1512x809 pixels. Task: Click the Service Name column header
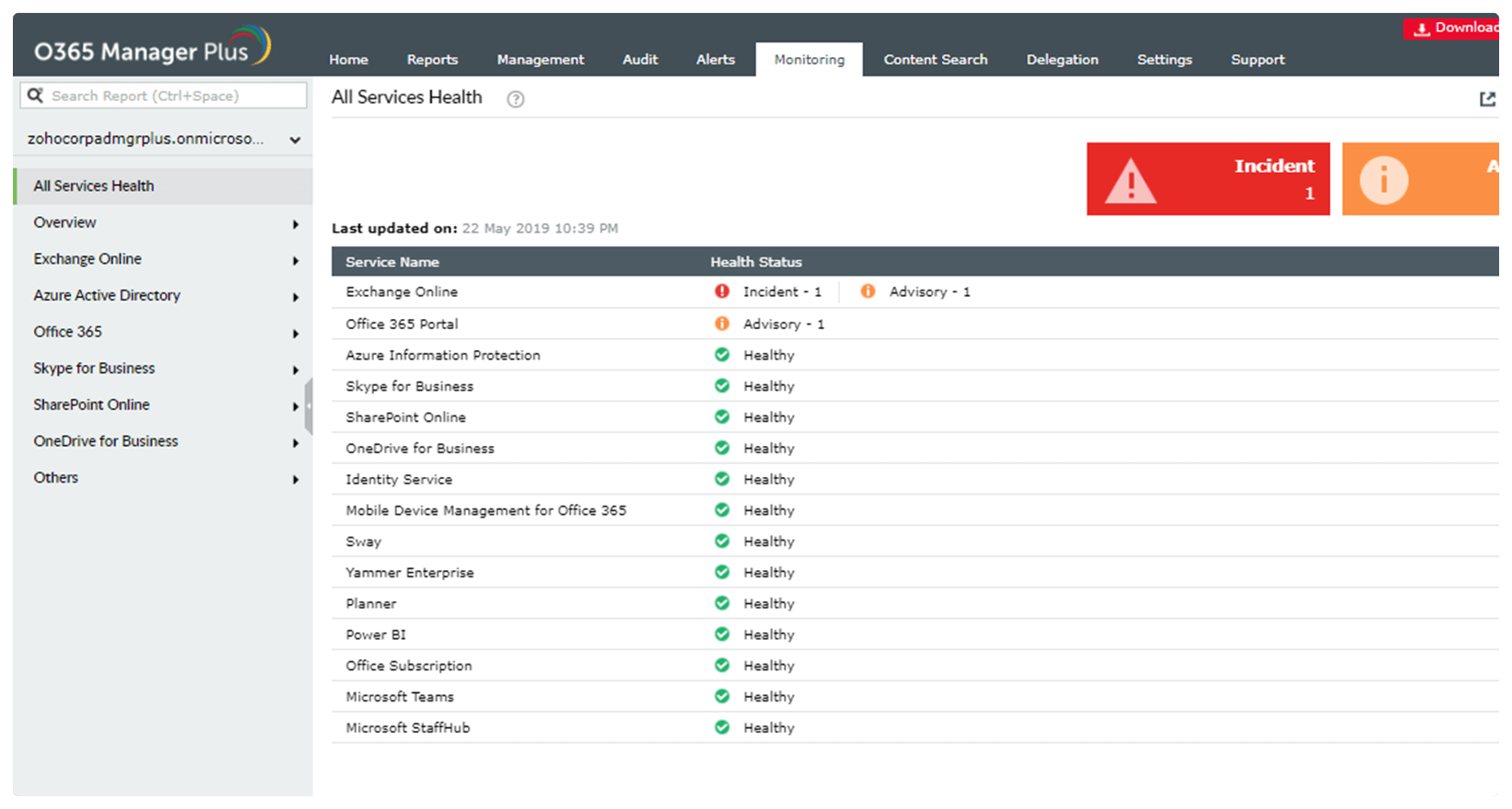(392, 262)
